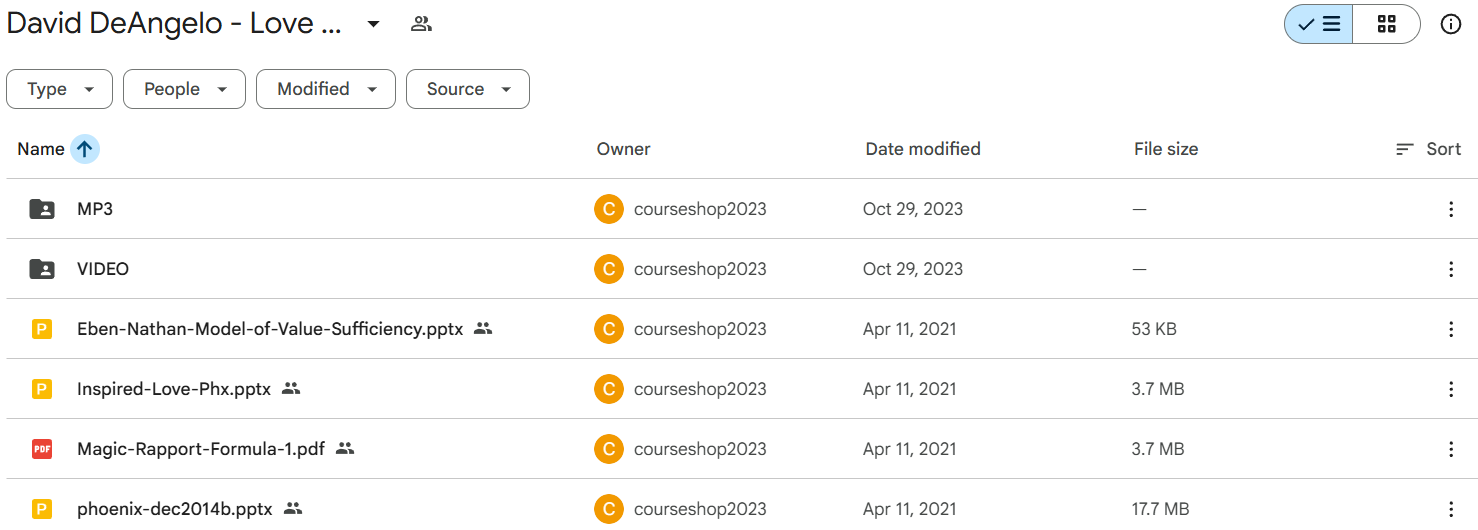Switch to list layout view

click(1319, 25)
